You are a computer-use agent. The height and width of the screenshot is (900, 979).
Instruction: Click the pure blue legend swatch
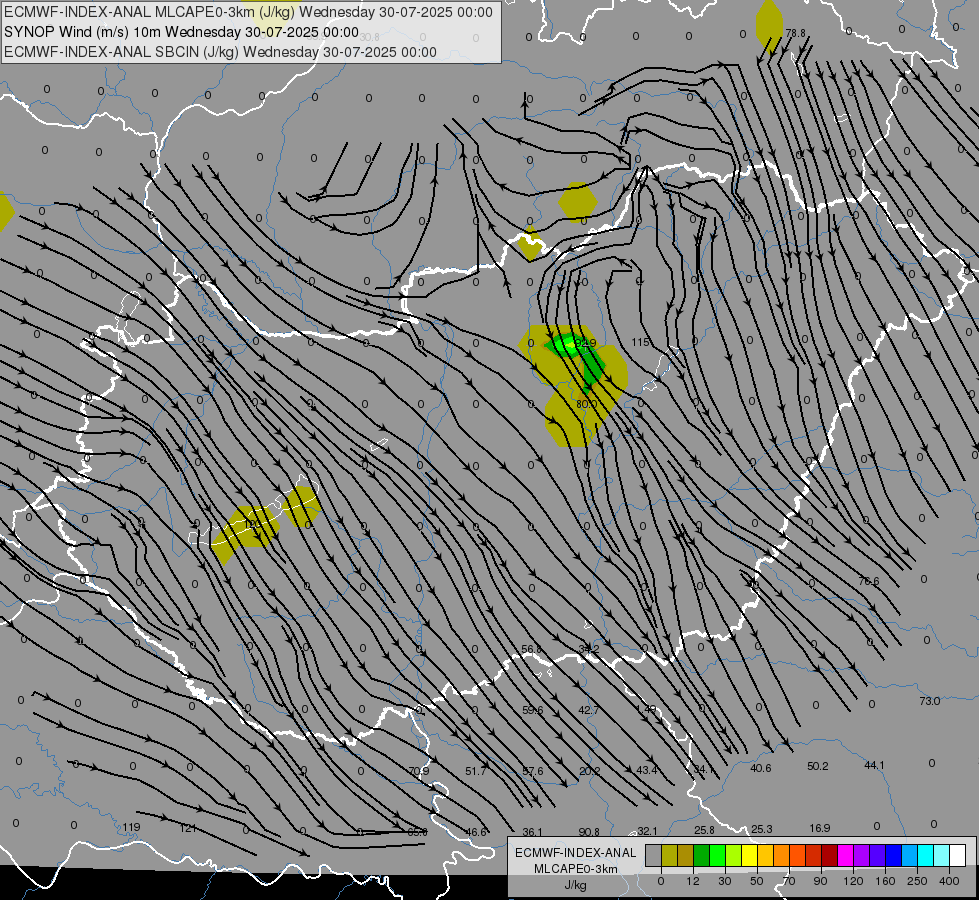pyautogui.click(x=894, y=855)
